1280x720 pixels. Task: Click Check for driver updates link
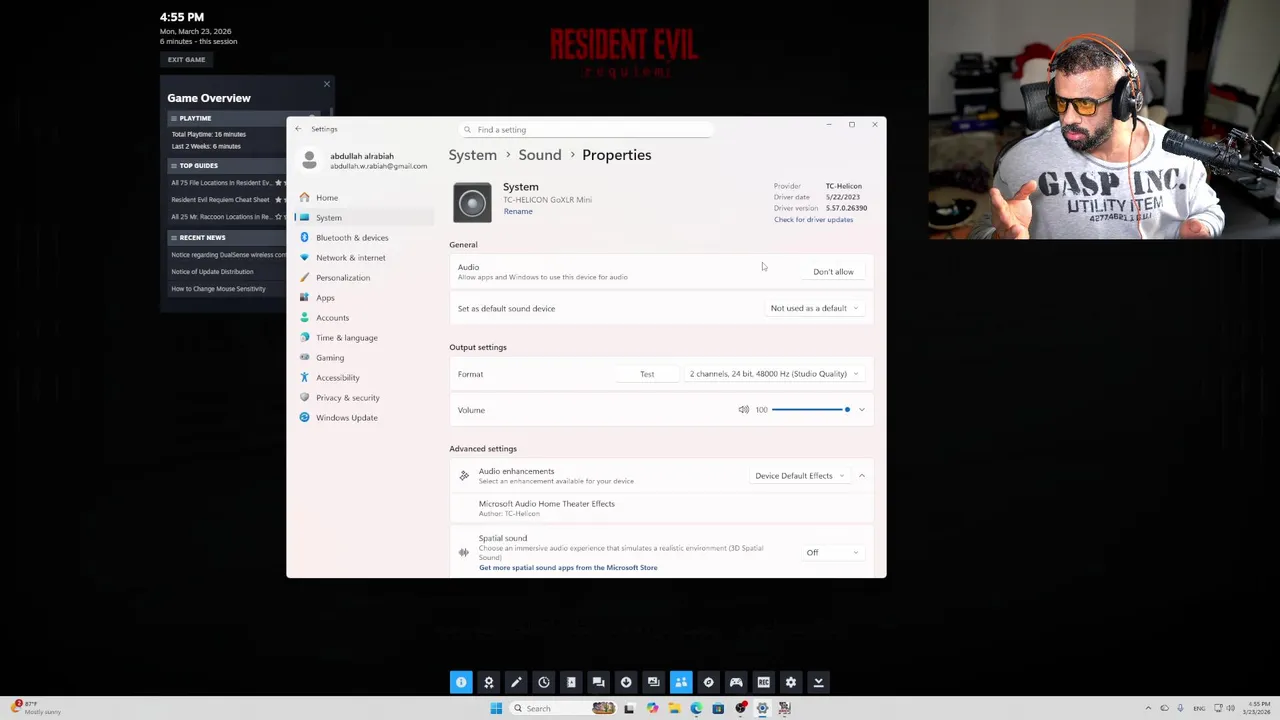pyautogui.click(x=813, y=219)
